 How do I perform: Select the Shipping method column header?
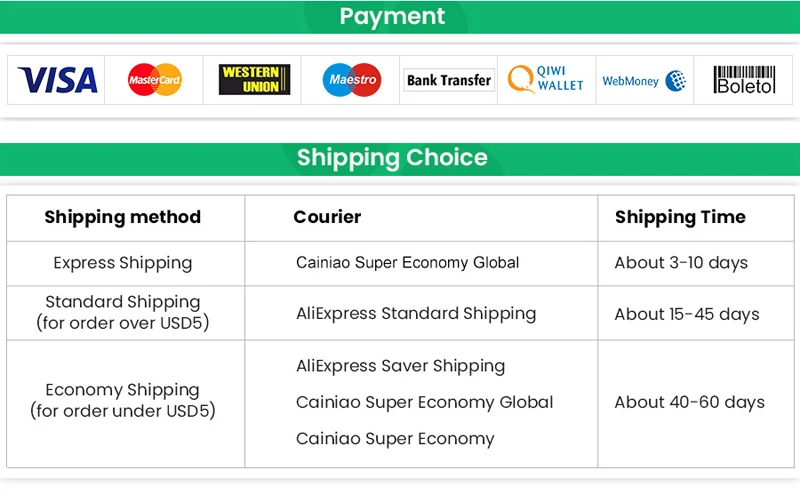122,217
